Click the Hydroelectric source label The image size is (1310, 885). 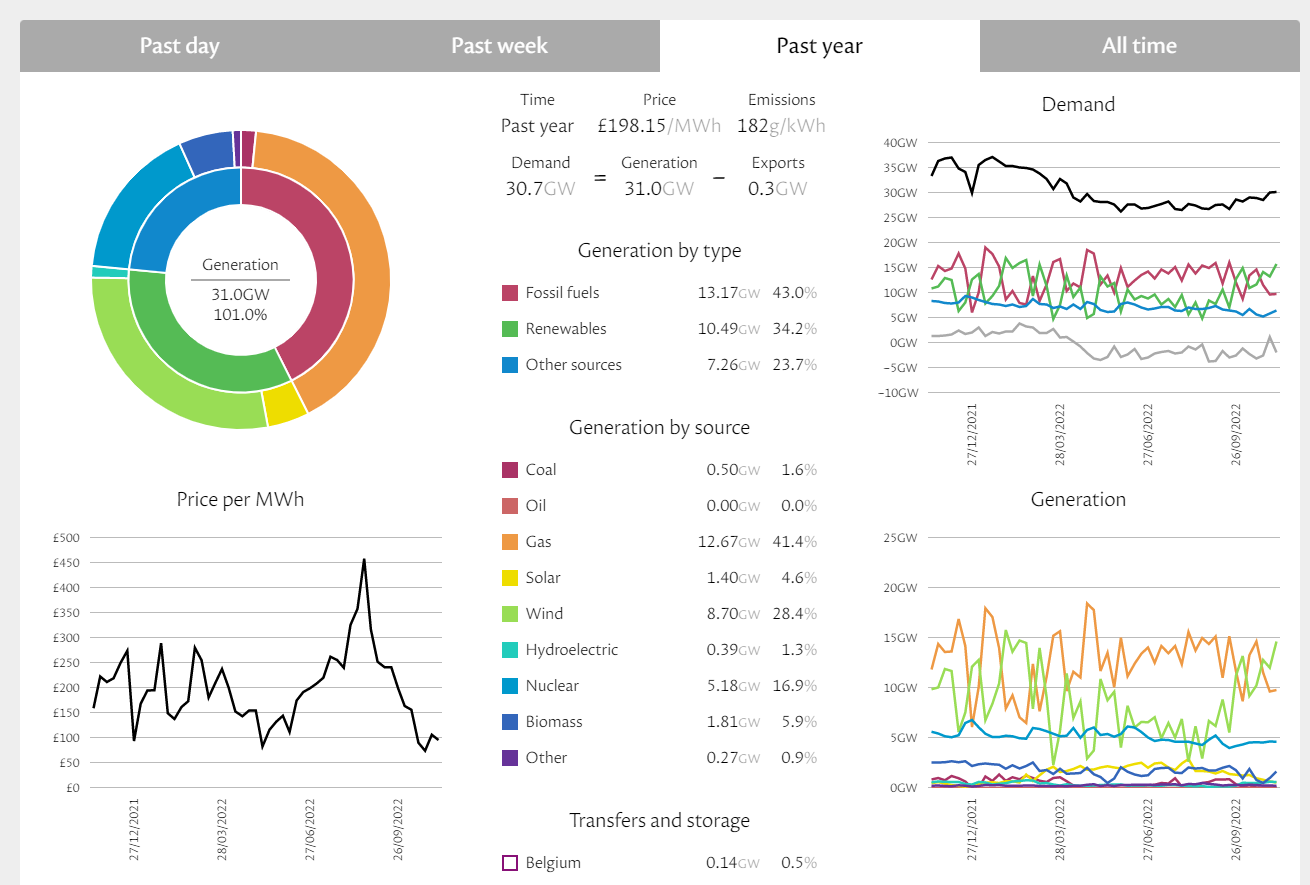571,650
